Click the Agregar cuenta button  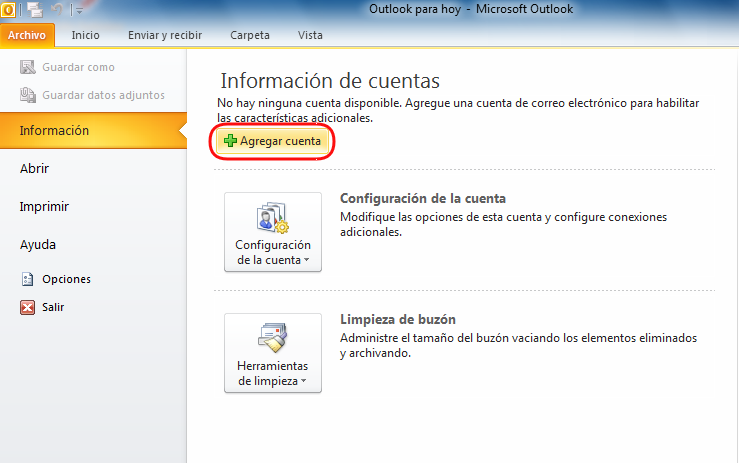(x=272, y=141)
